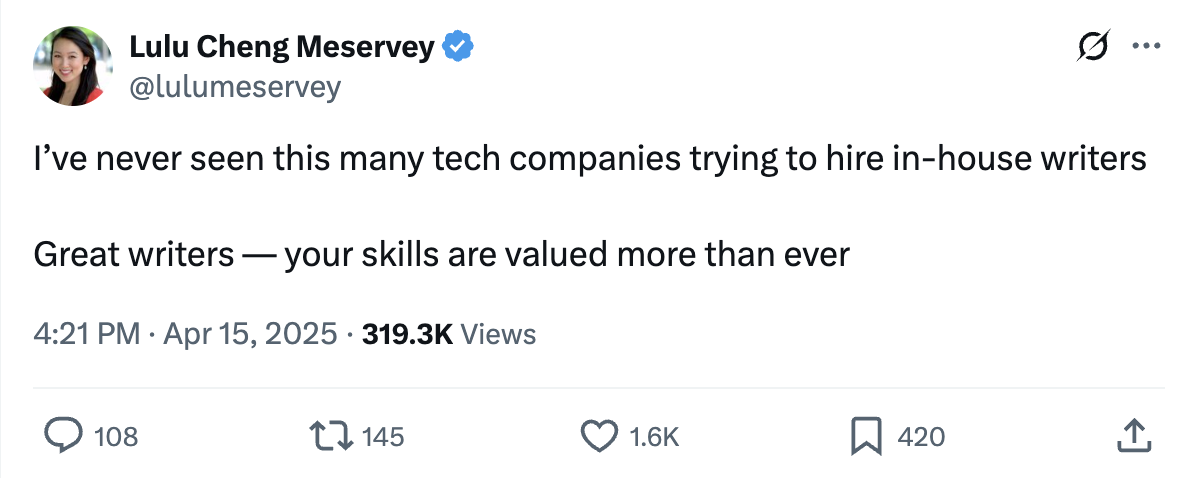Click the repost count 145
This screenshot has height=478, width=1194.
[x=382, y=437]
